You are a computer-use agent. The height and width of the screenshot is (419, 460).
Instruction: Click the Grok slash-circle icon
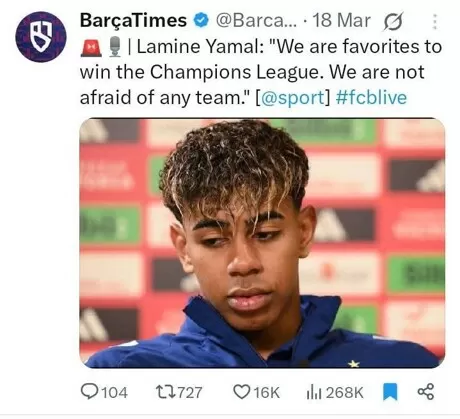394,21
